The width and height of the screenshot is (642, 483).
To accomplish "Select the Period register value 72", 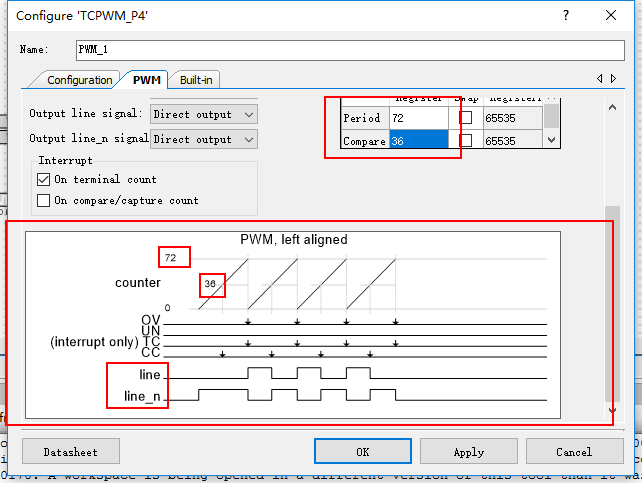I will 417,118.
